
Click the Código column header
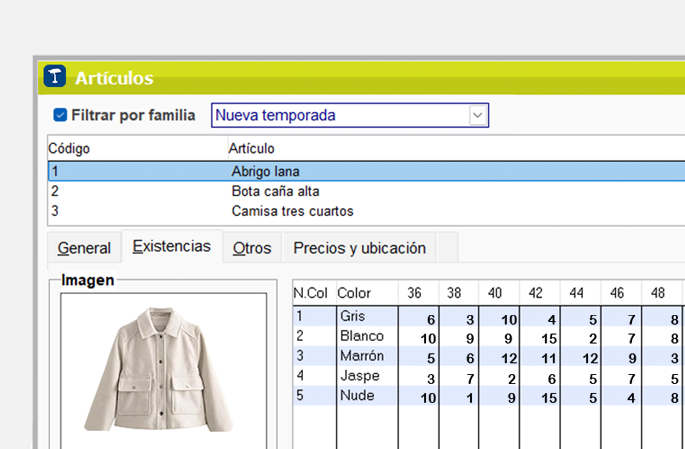coord(70,148)
